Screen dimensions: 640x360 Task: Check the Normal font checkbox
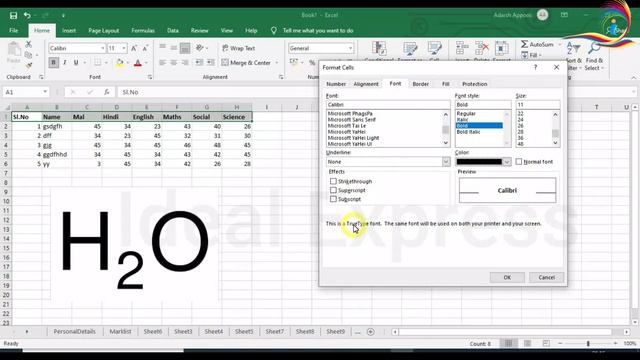pos(519,162)
